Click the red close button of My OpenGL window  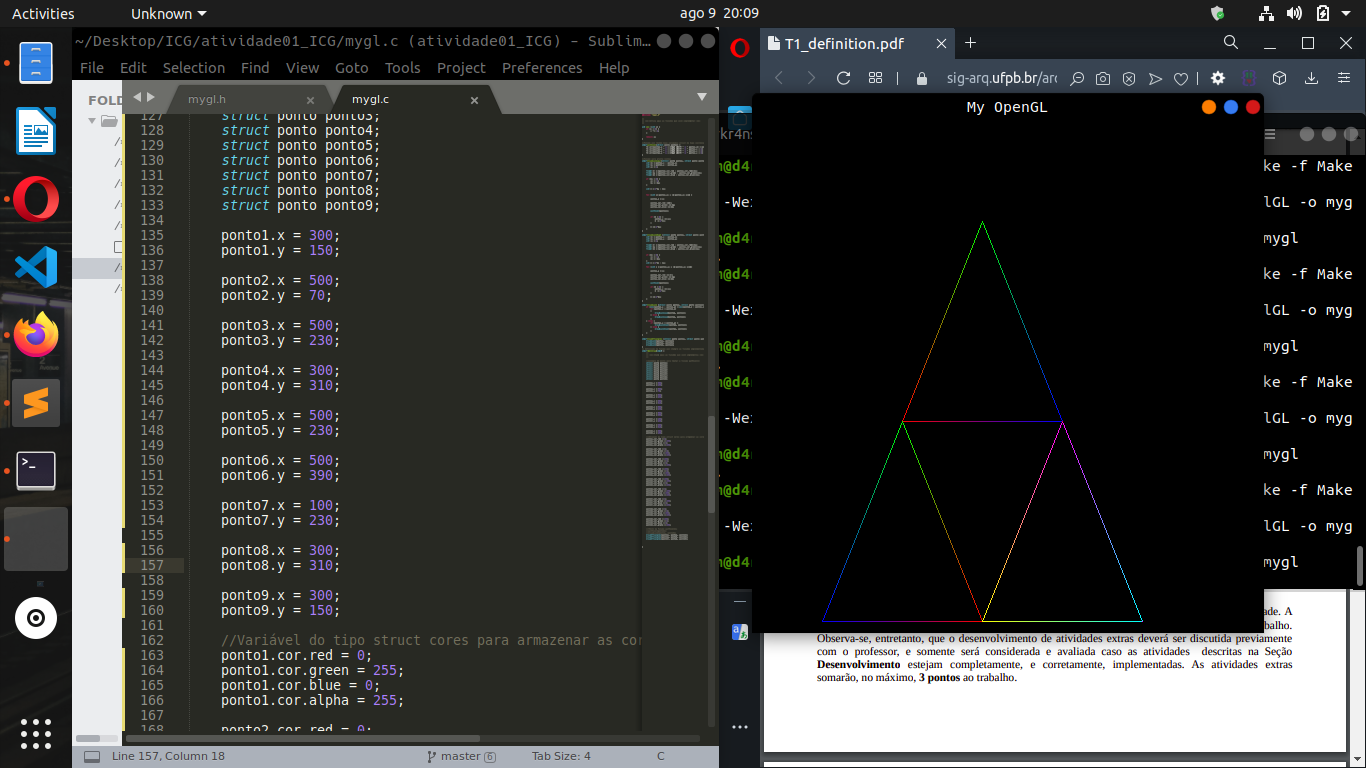(1253, 107)
